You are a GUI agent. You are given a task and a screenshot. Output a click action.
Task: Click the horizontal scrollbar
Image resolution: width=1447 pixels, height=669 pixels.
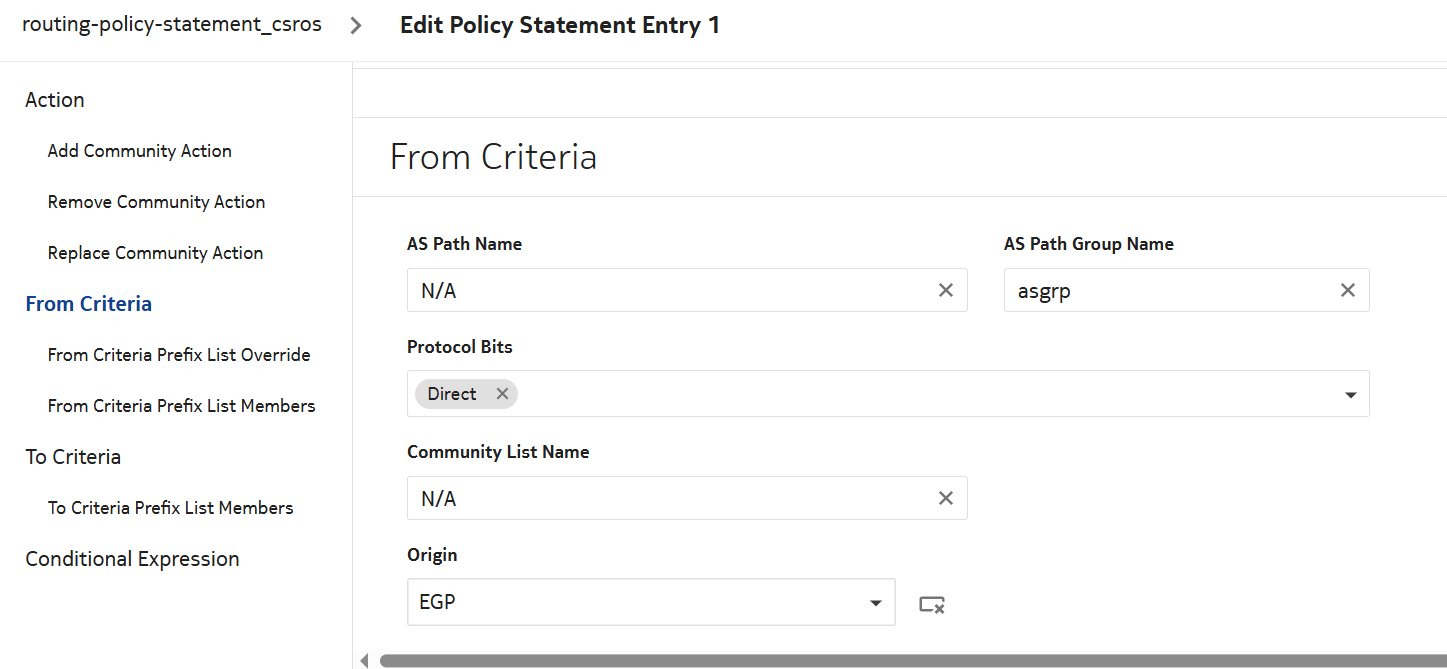tap(900, 661)
